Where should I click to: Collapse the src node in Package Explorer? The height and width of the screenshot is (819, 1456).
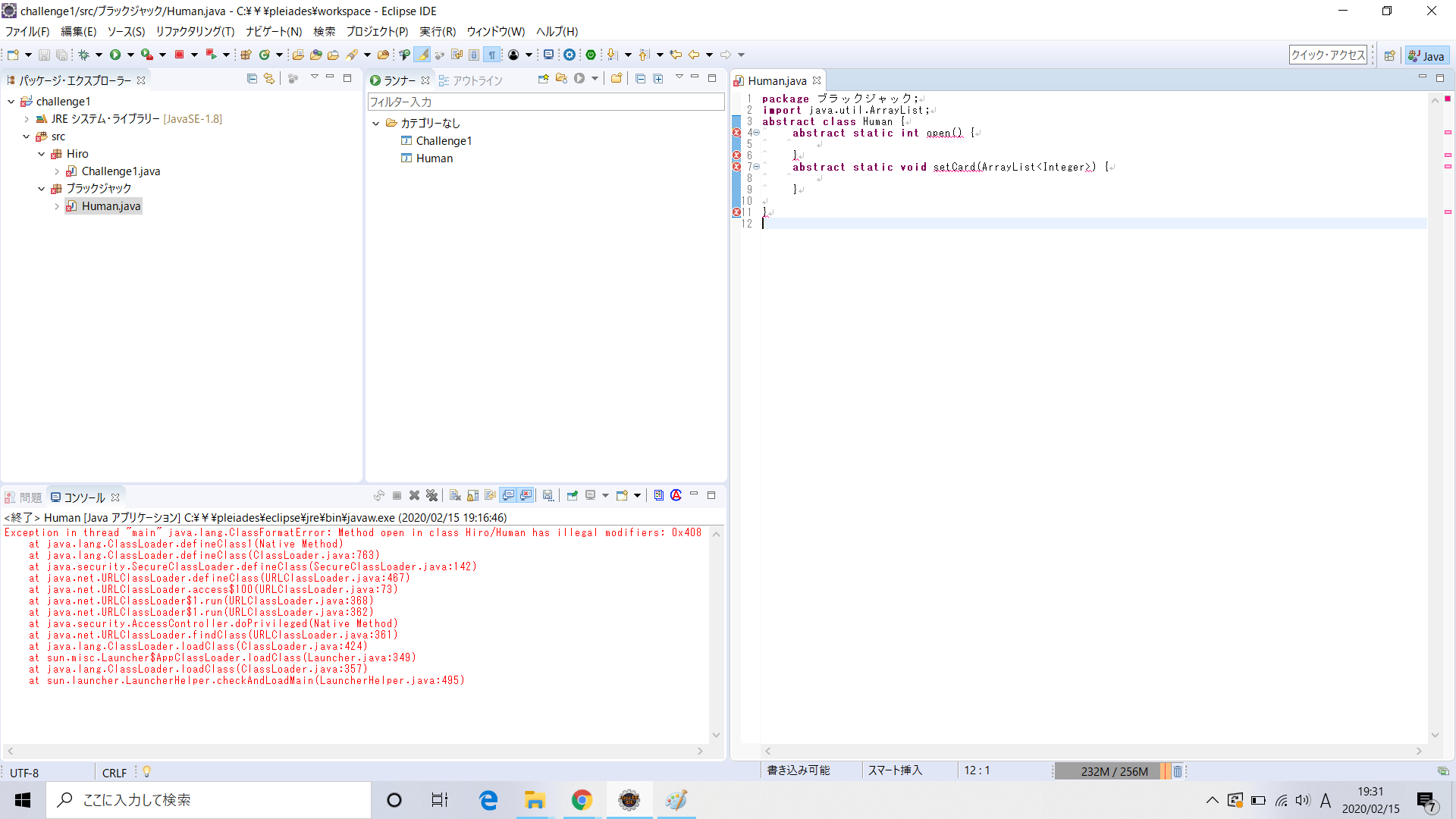pos(27,136)
